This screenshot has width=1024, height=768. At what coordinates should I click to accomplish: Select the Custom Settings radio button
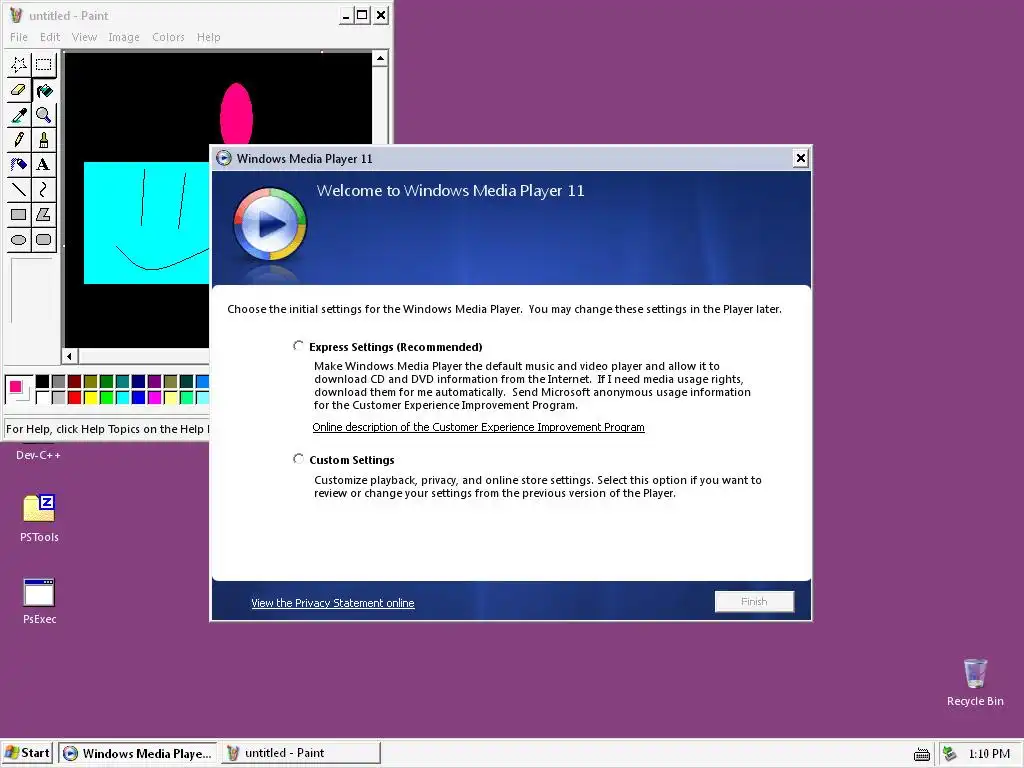(x=298, y=458)
